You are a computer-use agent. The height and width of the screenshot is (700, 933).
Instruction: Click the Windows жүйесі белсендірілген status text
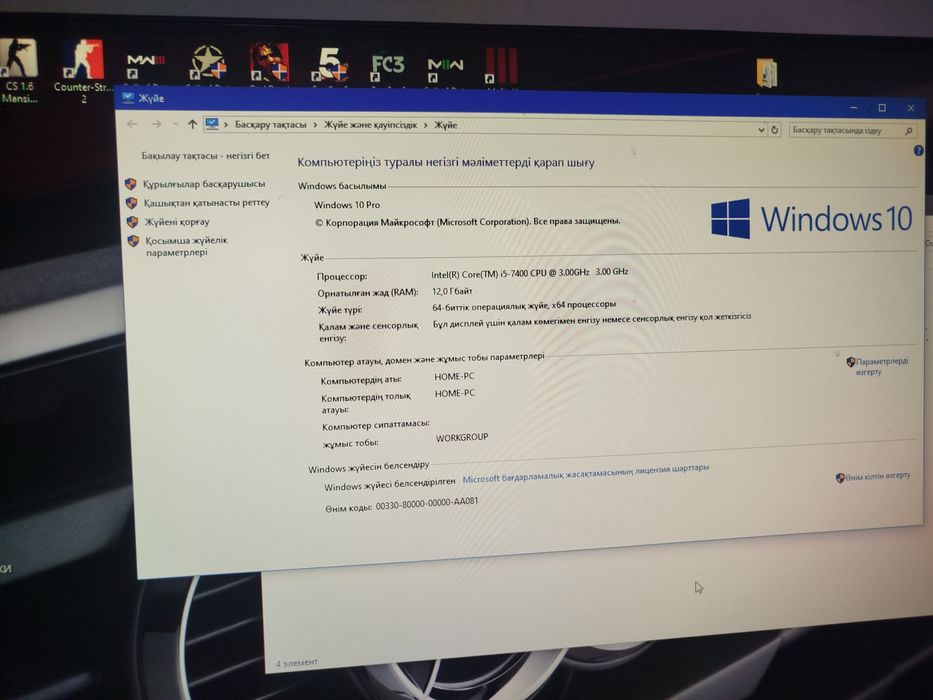390,485
